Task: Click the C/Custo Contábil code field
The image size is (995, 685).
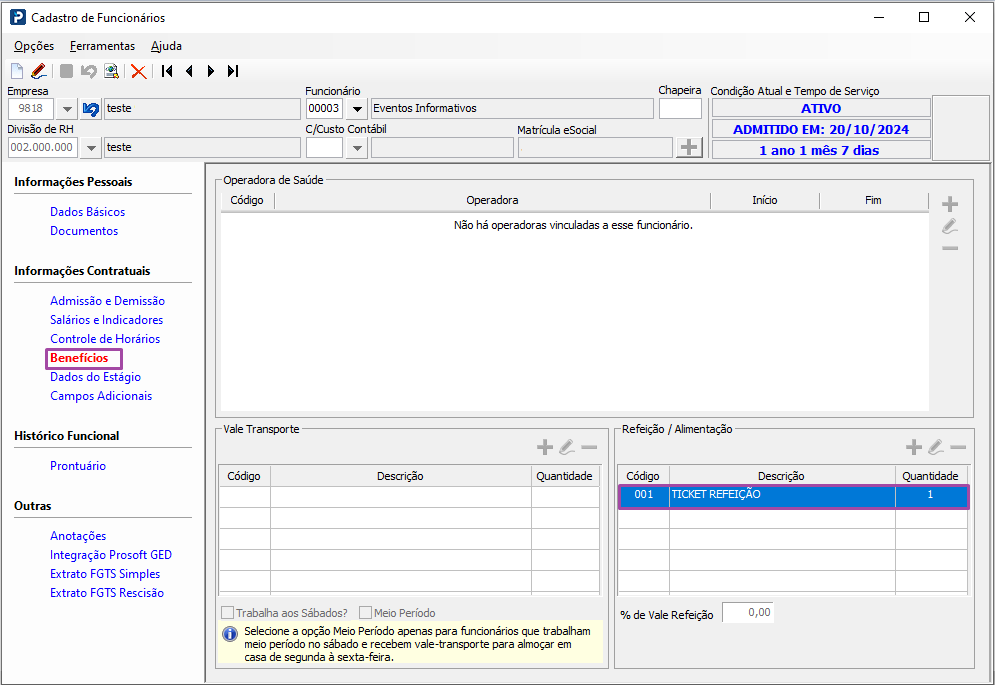Action: (324, 148)
